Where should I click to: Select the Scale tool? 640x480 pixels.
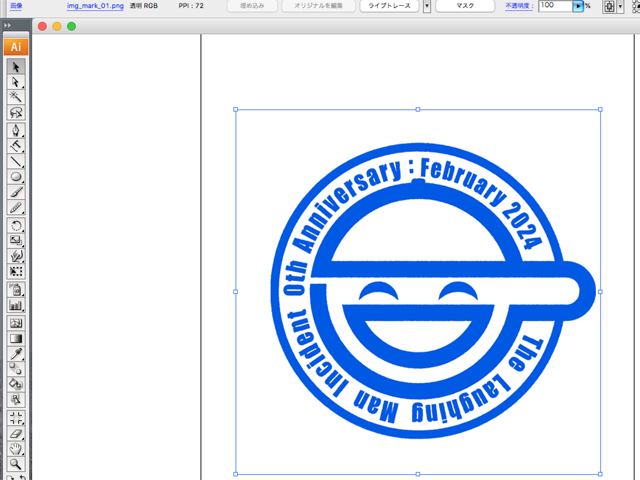[16, 240]
